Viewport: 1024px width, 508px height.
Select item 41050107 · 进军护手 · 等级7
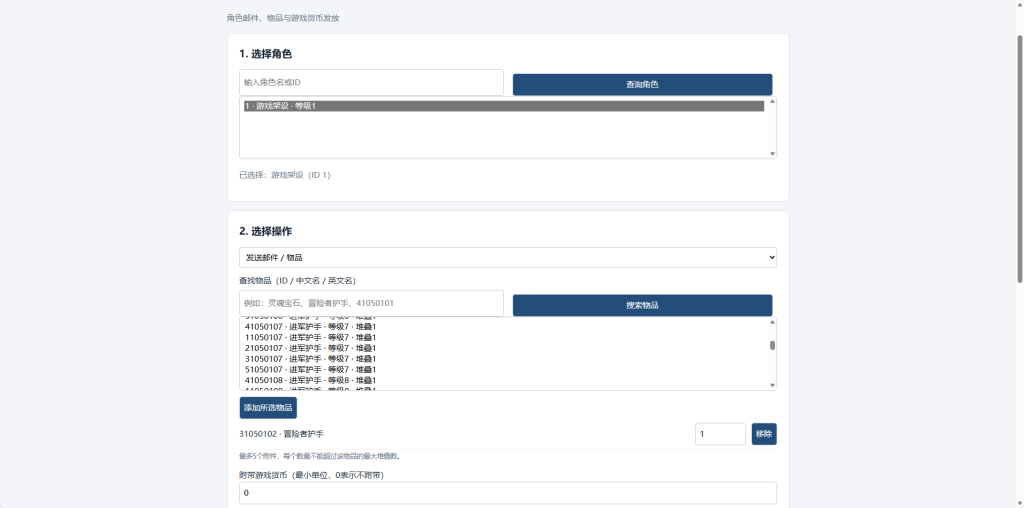click(x=504, y=326)
